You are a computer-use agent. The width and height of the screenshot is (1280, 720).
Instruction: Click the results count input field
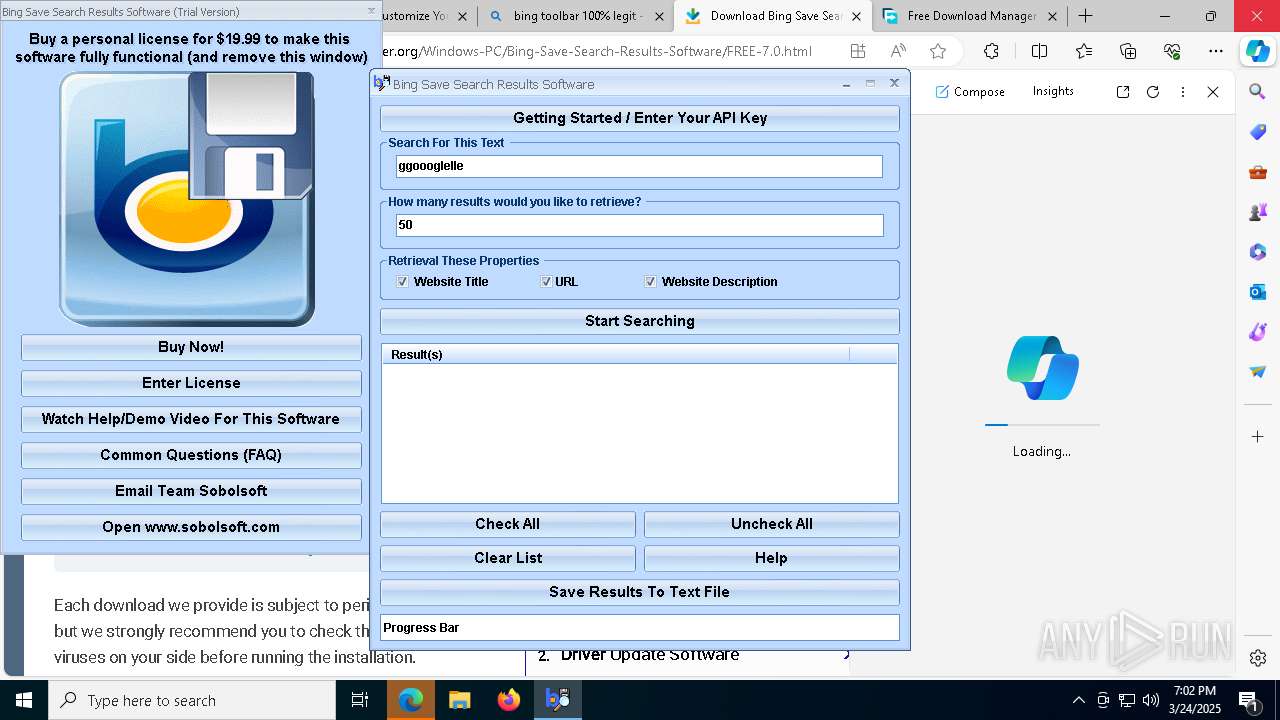[639, 225]
